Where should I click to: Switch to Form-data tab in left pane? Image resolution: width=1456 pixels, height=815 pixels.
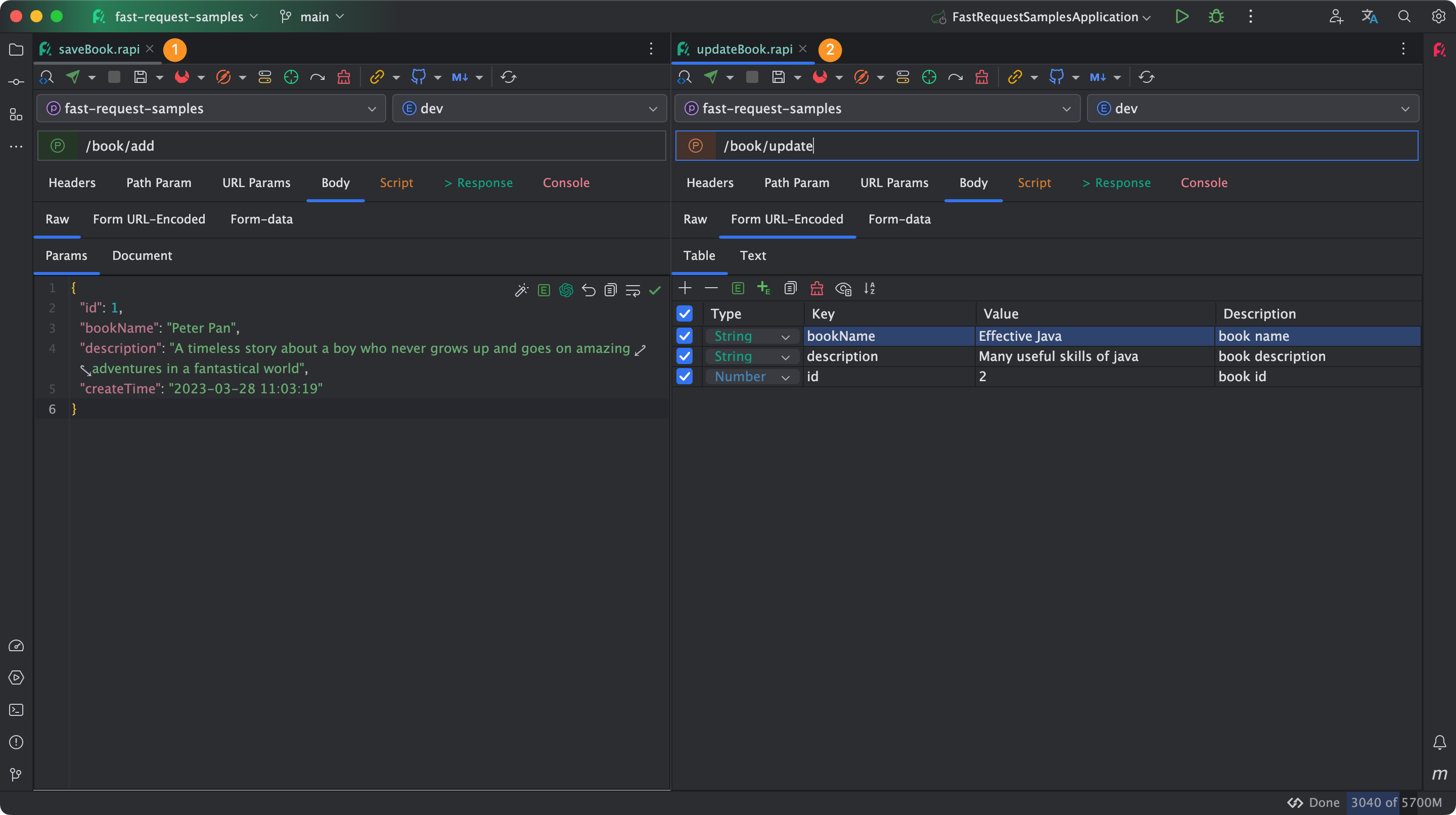pyautogui.click(x=261, y=219)
